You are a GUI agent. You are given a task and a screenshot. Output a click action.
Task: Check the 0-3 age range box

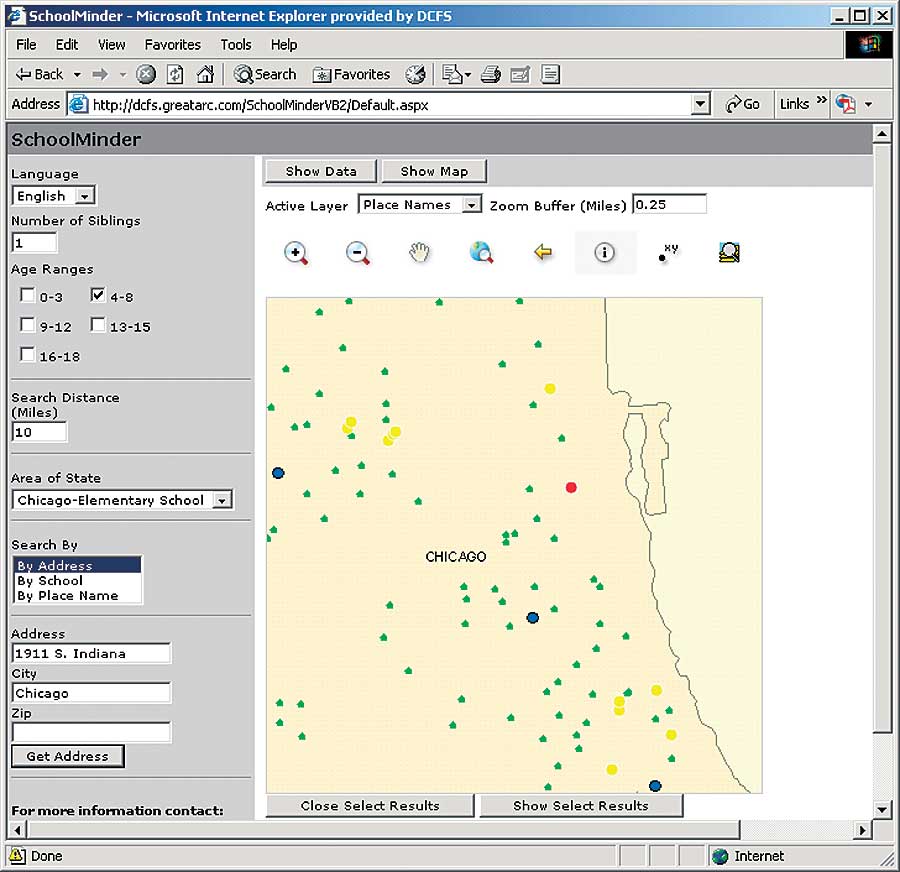pos(28,295)
